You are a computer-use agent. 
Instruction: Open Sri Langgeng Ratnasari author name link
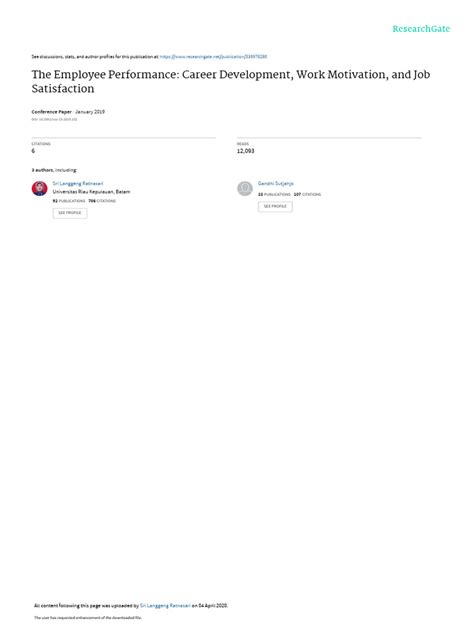point(78,183)
